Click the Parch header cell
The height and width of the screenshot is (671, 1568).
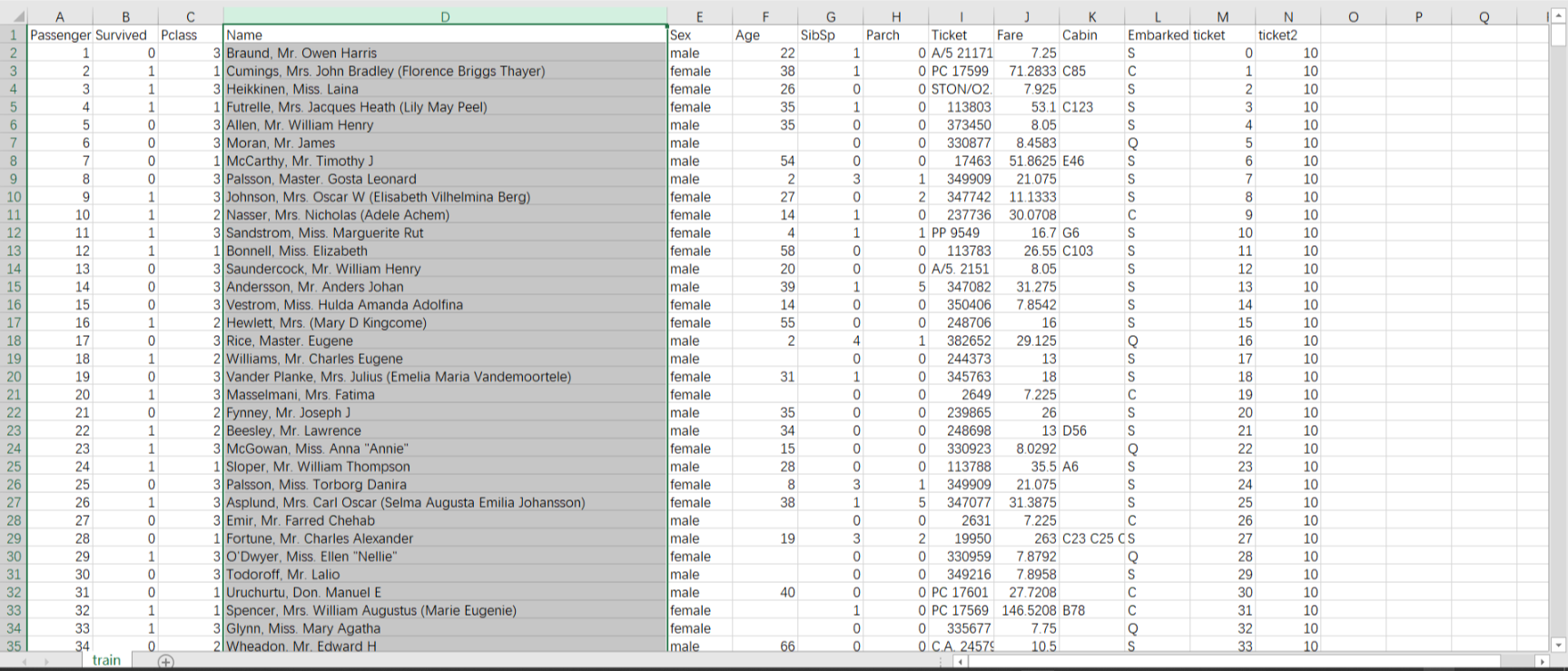[896, 35]
